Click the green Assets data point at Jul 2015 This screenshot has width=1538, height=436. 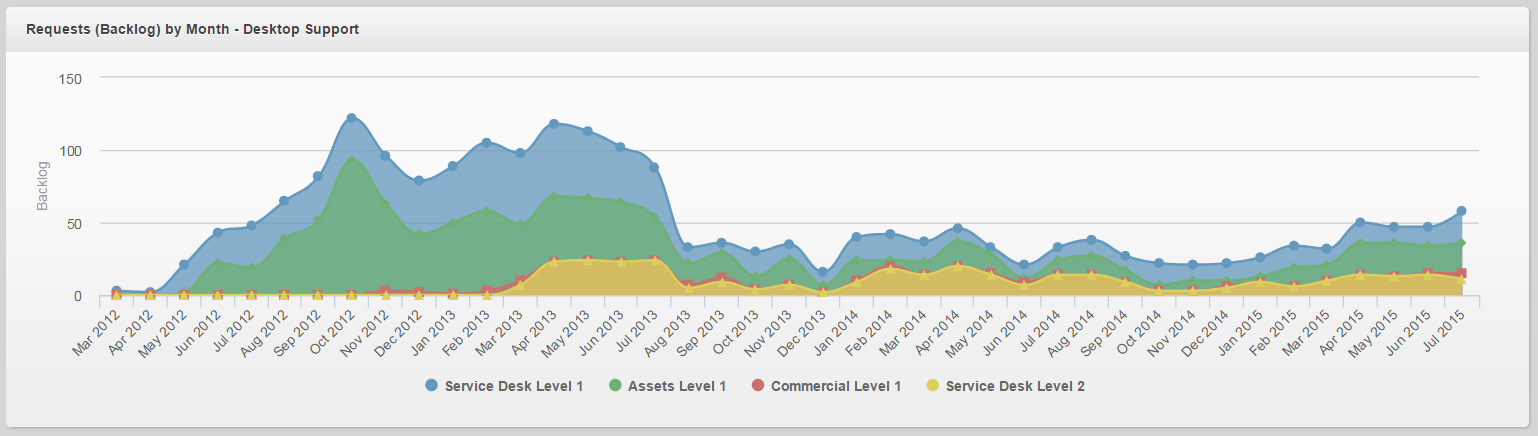tap(1461, 243)
